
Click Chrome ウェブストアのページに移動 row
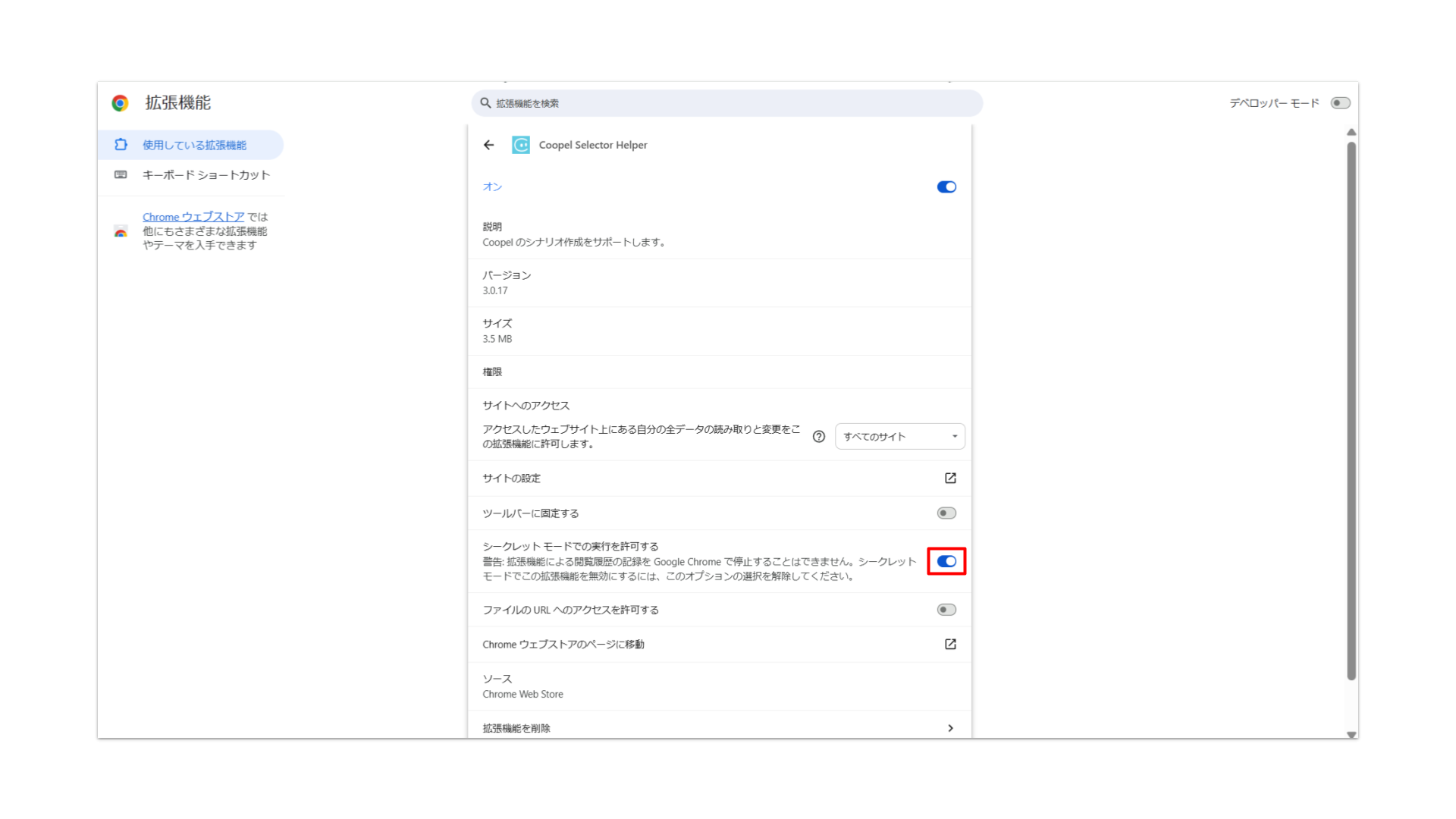click(720, 645)
